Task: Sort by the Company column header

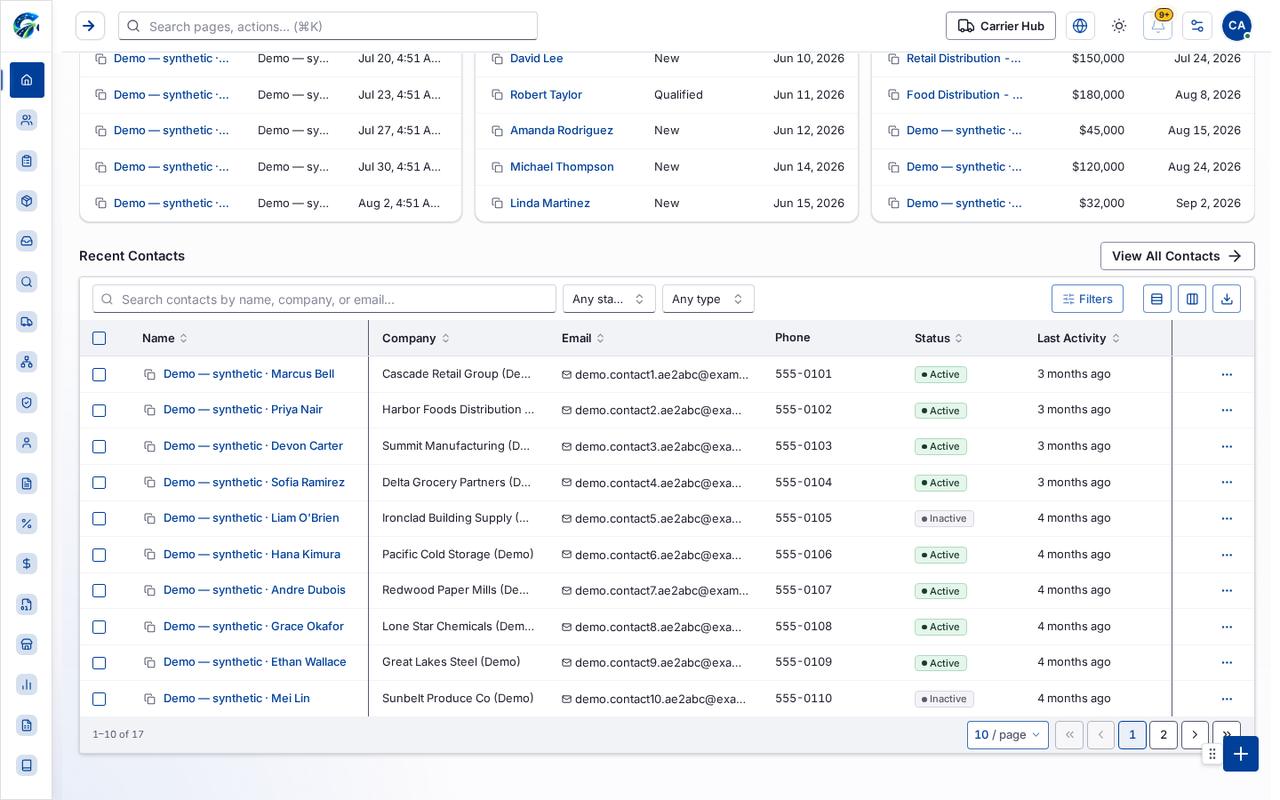Action: (x=416, y=338)
